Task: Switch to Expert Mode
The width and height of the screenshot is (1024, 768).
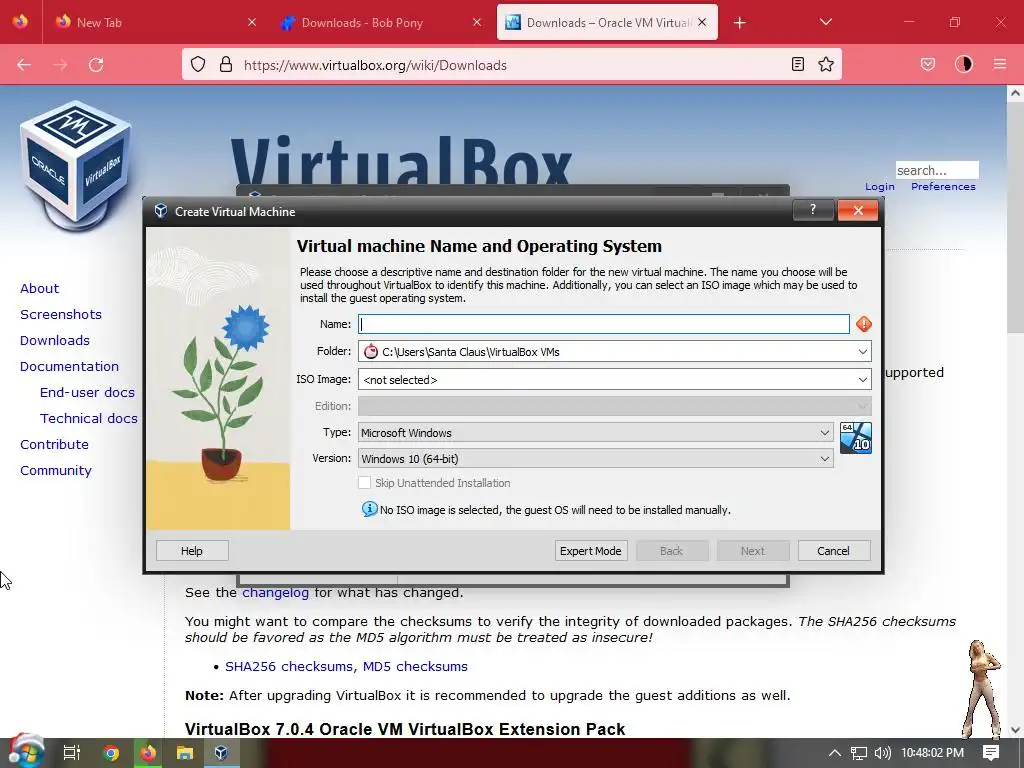Action: [590, 551]
